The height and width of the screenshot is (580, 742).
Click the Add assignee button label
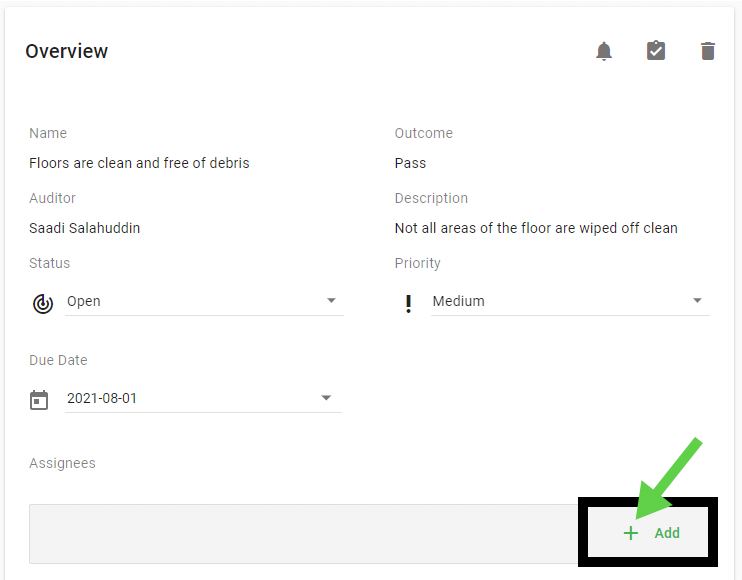[667, 533]
